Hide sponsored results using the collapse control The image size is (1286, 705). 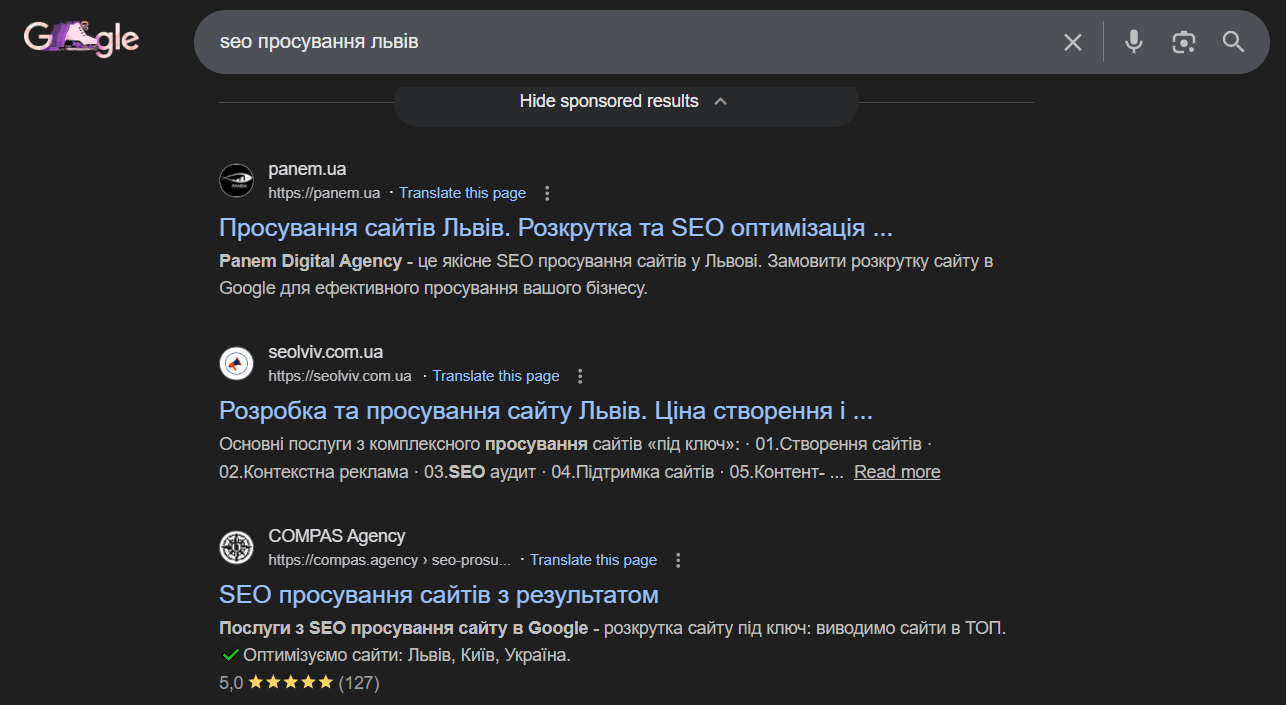click(x=625, y=101)
